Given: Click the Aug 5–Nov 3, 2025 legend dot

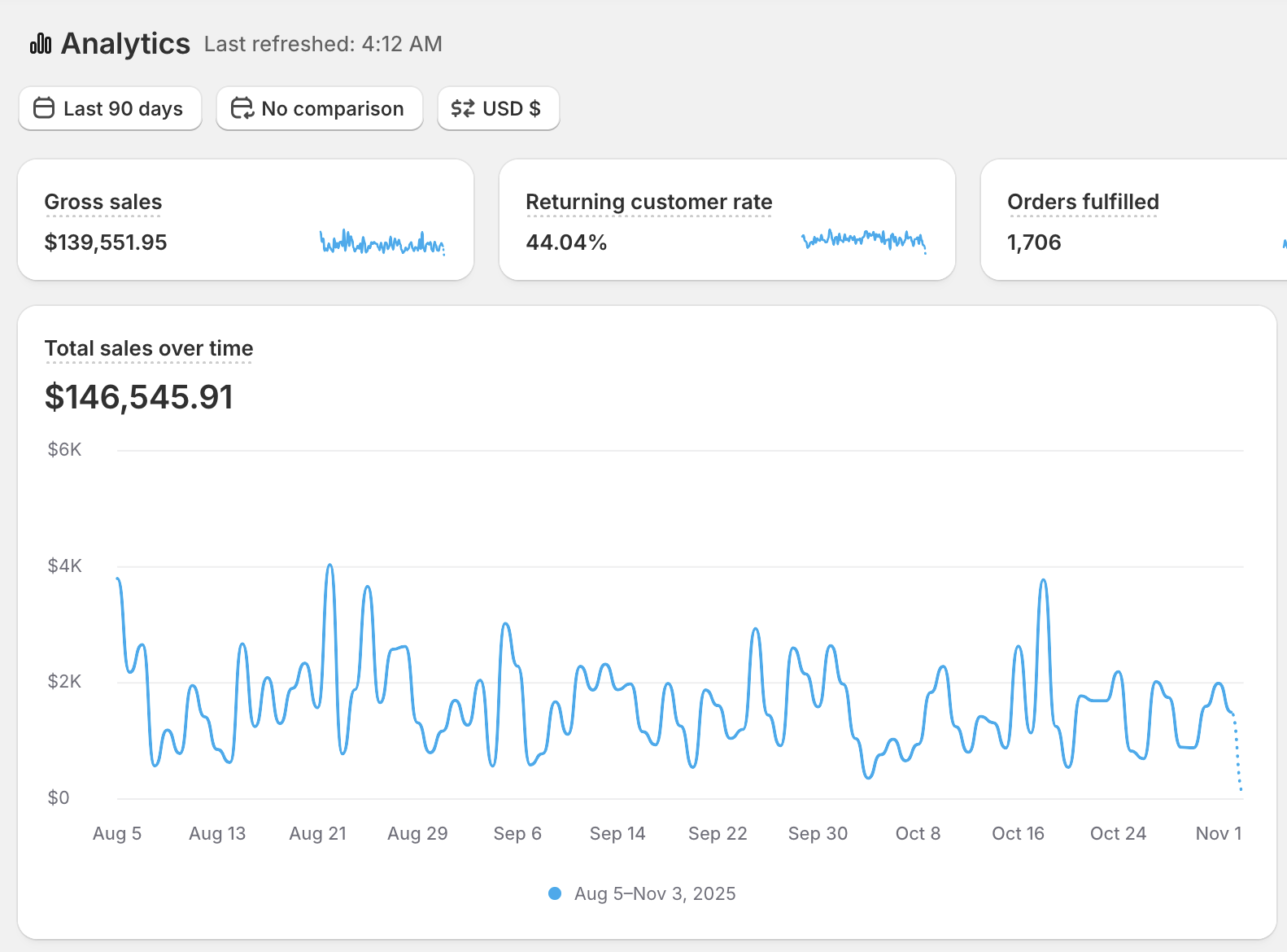Looking at the screenshot, I should (x=555, y=893).
